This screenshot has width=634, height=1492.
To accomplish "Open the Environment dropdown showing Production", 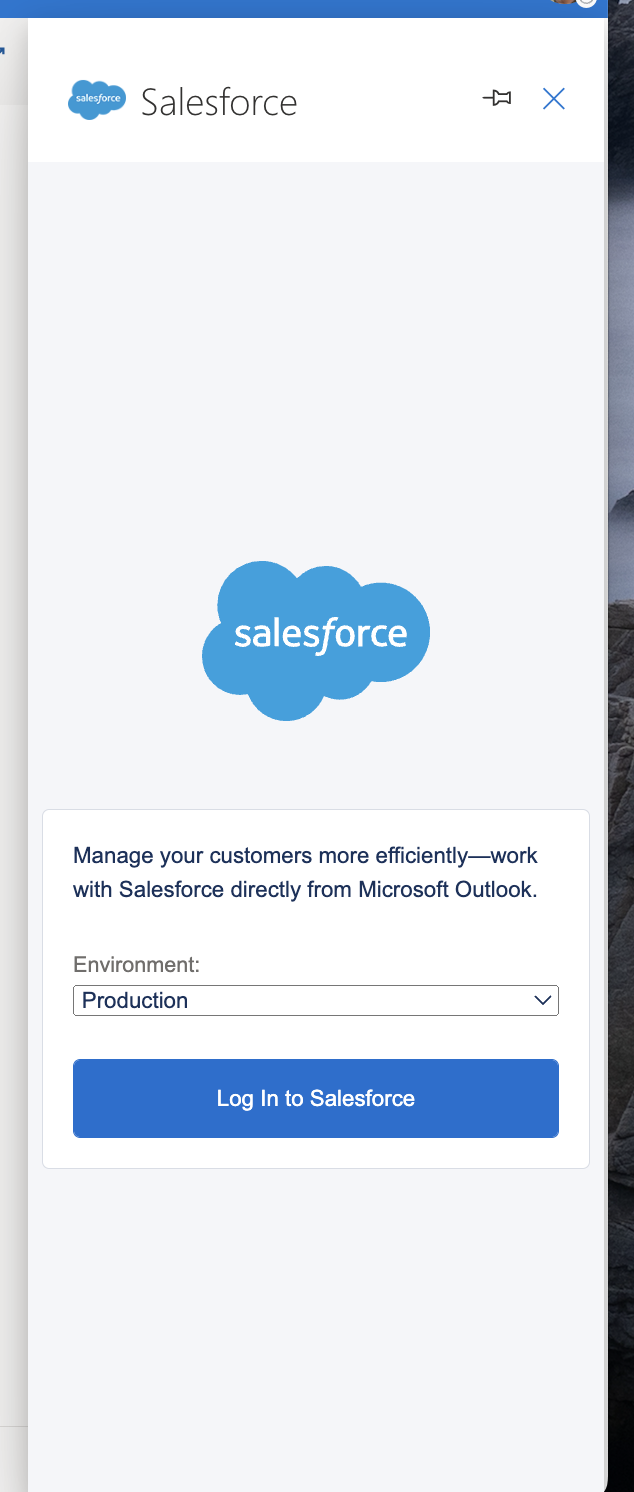I will (315, 1000).
